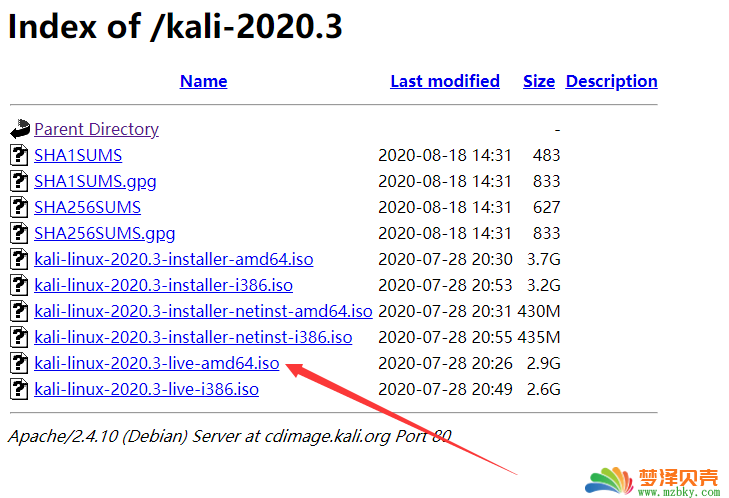Download kali-linux-2020.3-installer-netinst-i386.iso
The image size is (729, 498).
pyautogui.click(x=193, y=338)
